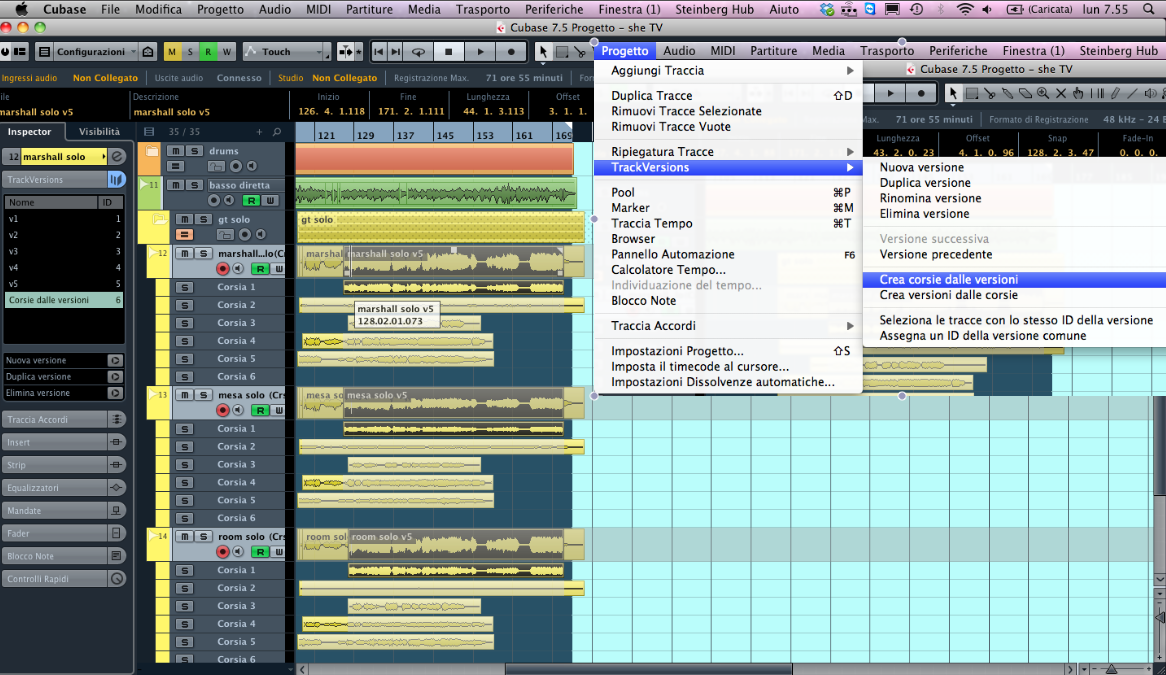The width and height of the screenshot is (1166, 675).
Task: Click the Fader section icon in Inspector
Action: coord(116,533)
